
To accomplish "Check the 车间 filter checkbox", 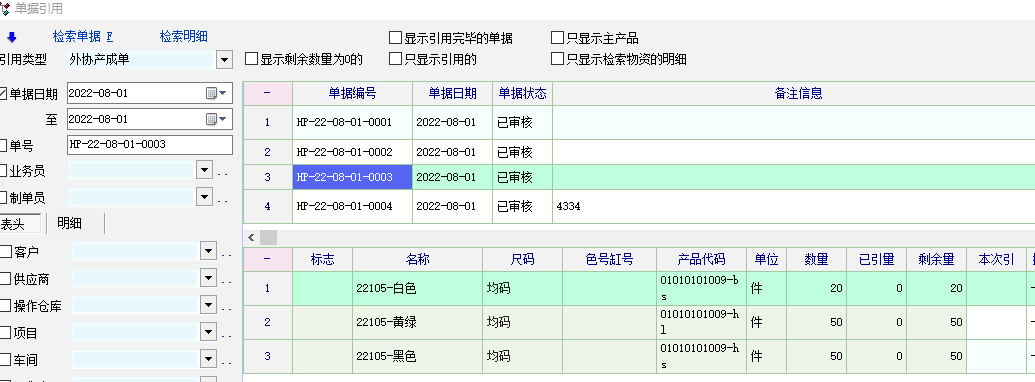I will [x=6, y=360].
